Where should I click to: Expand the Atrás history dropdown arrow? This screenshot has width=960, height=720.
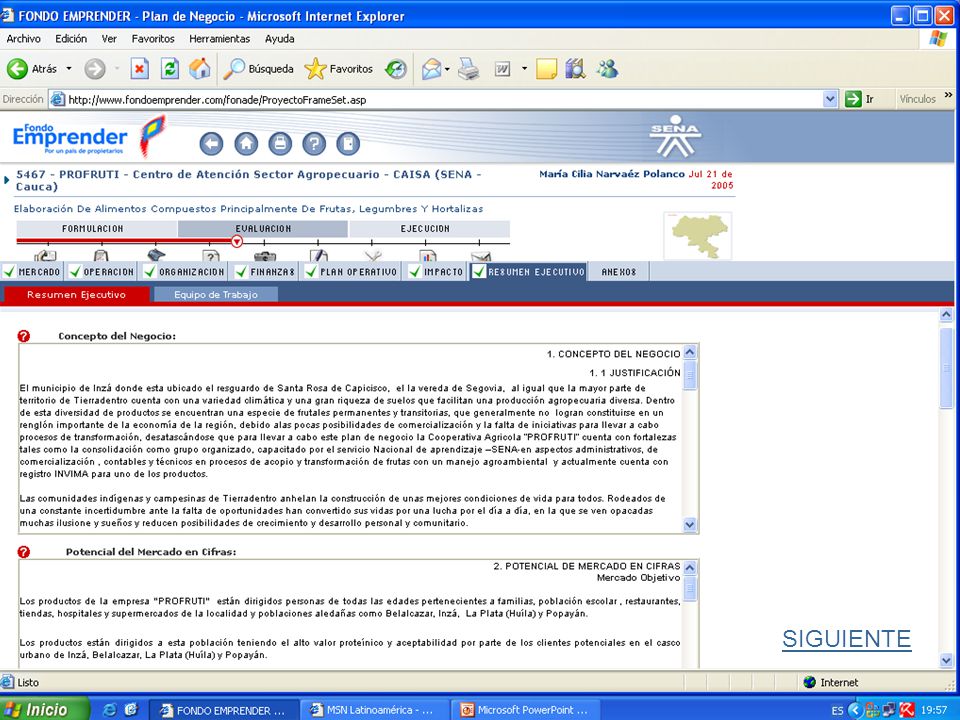(x=69, y=69)
